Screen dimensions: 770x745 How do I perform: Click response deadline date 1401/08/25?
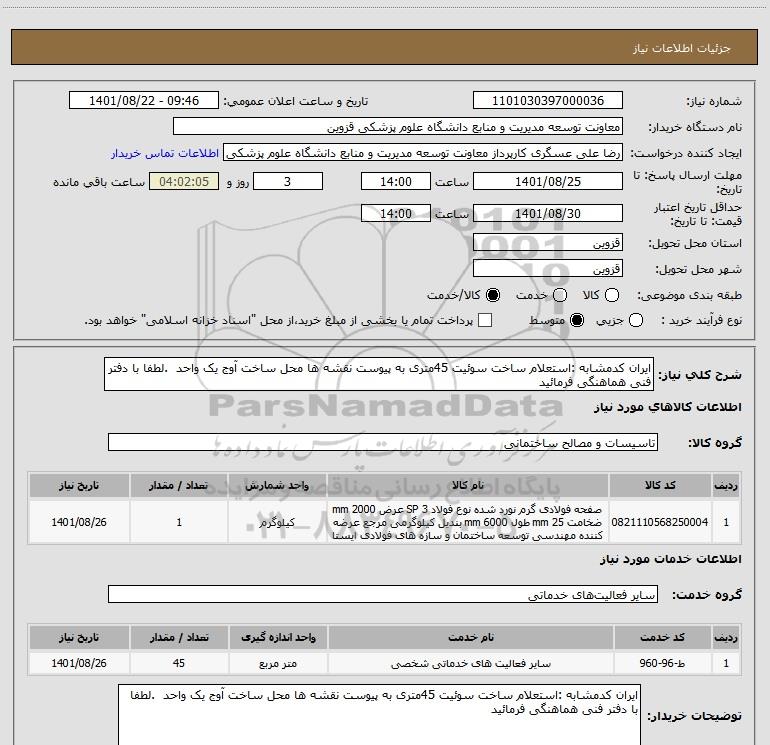pyautogui.click(x=548, y=181)
